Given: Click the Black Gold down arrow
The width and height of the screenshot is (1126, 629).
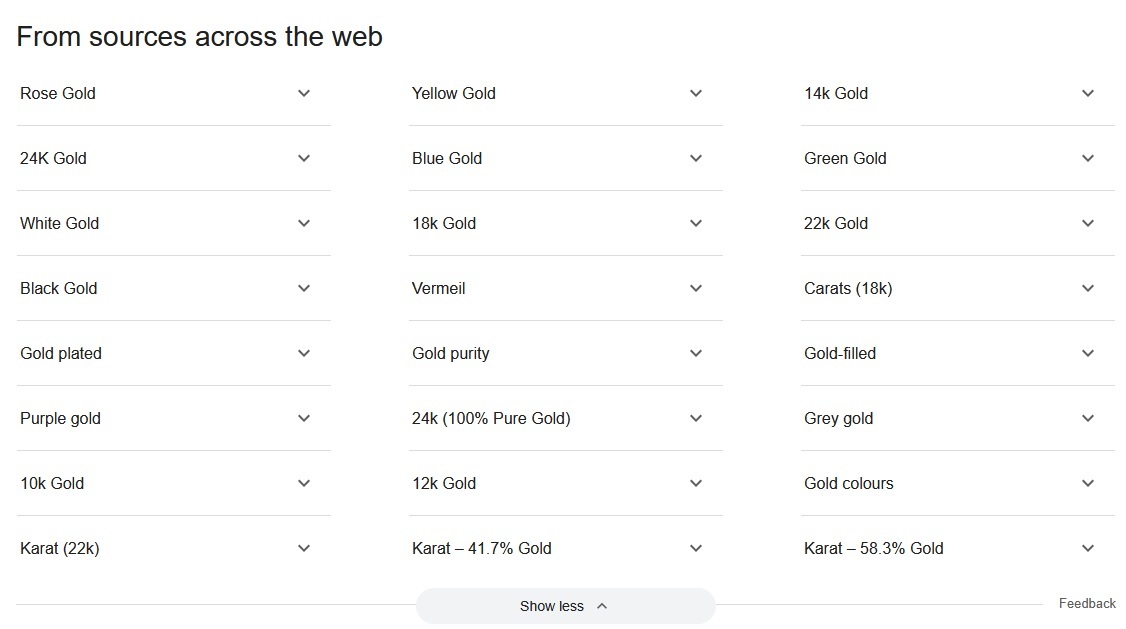Looking at the screenshot, I should 304,288.
